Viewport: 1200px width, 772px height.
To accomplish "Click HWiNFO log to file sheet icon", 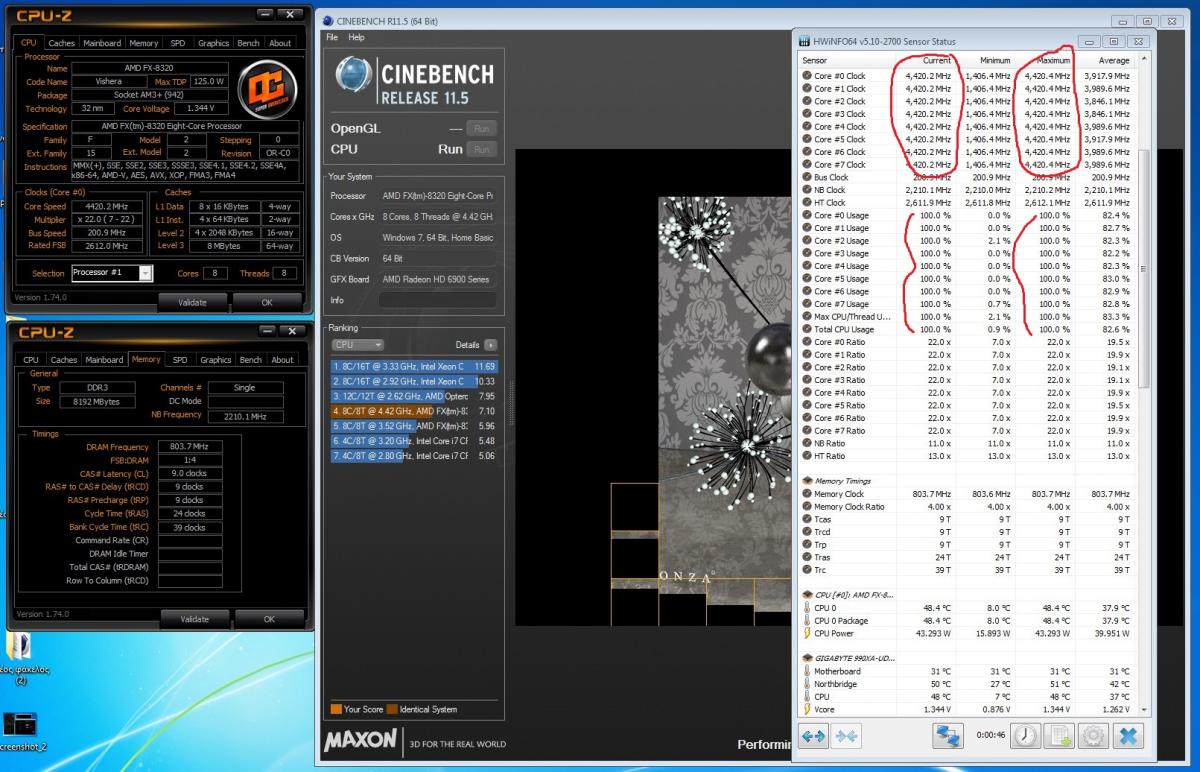I will [x=1059, y=737].
